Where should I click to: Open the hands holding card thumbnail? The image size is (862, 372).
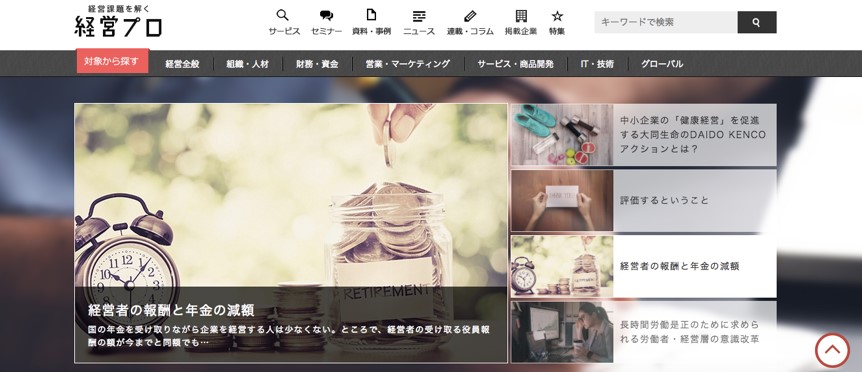562,201
